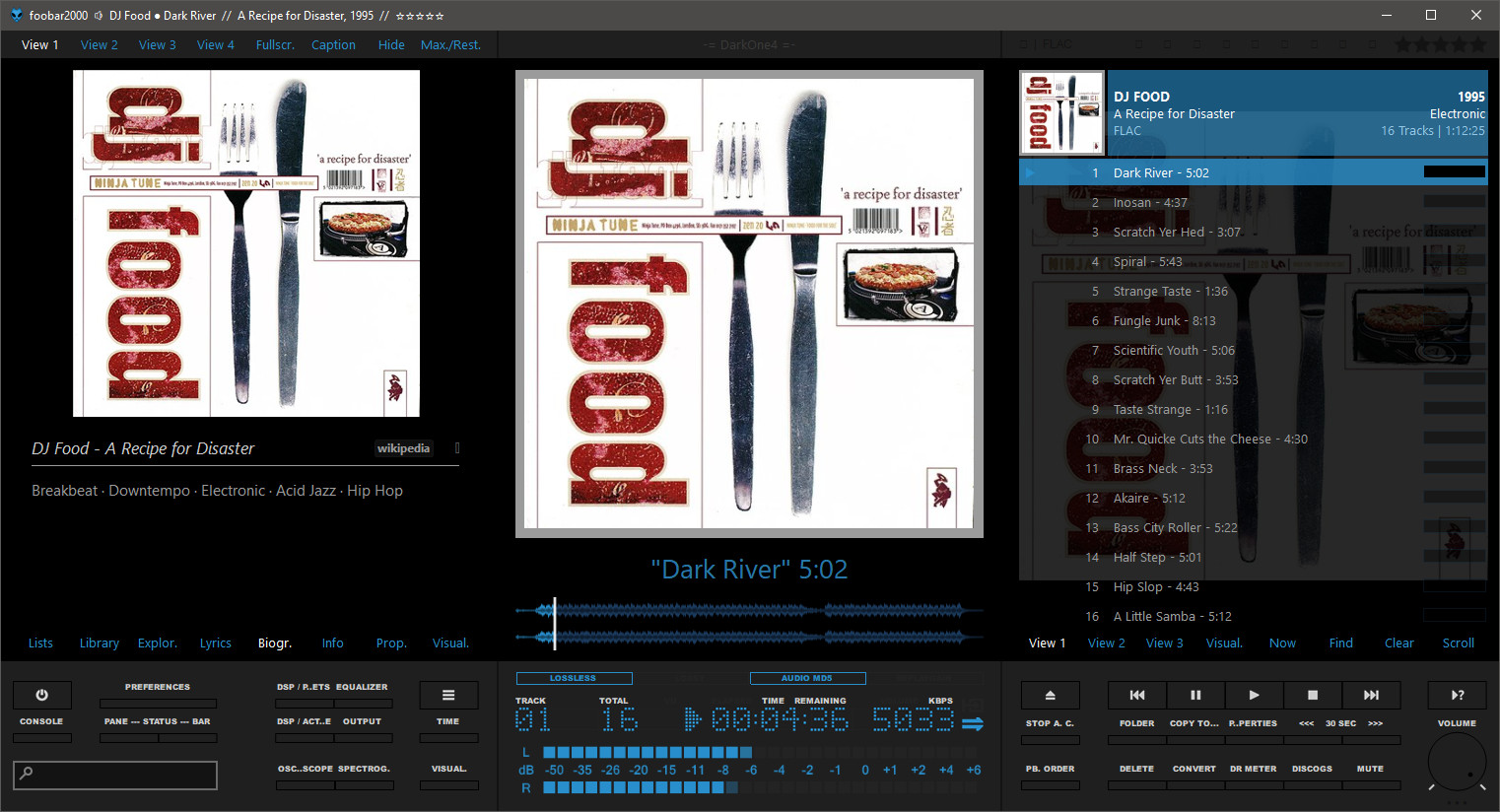Open the Lyrics tab
Screen dimensions: 1500x812
point(216,643)
